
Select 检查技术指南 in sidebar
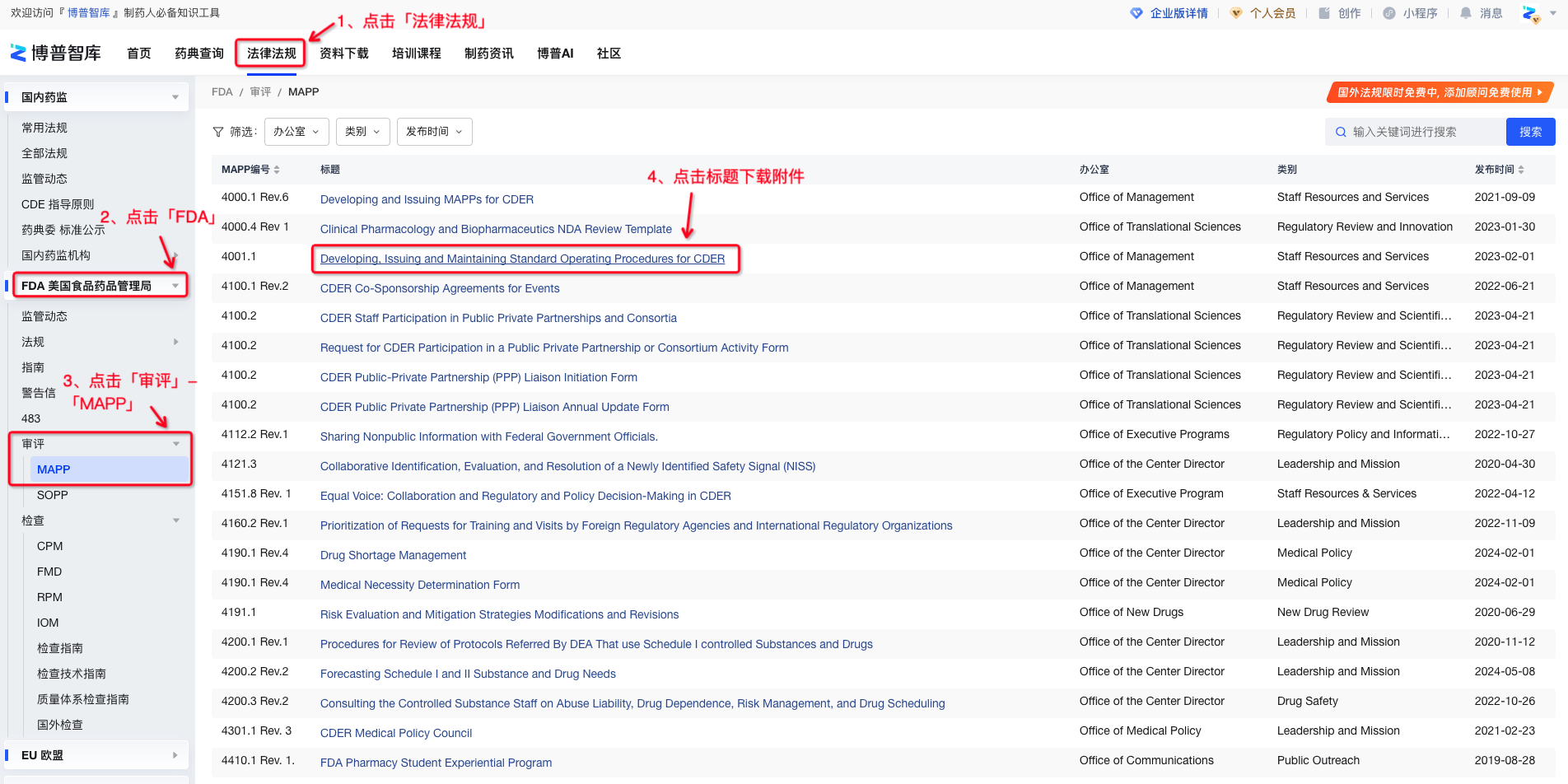tap(72, 674)
